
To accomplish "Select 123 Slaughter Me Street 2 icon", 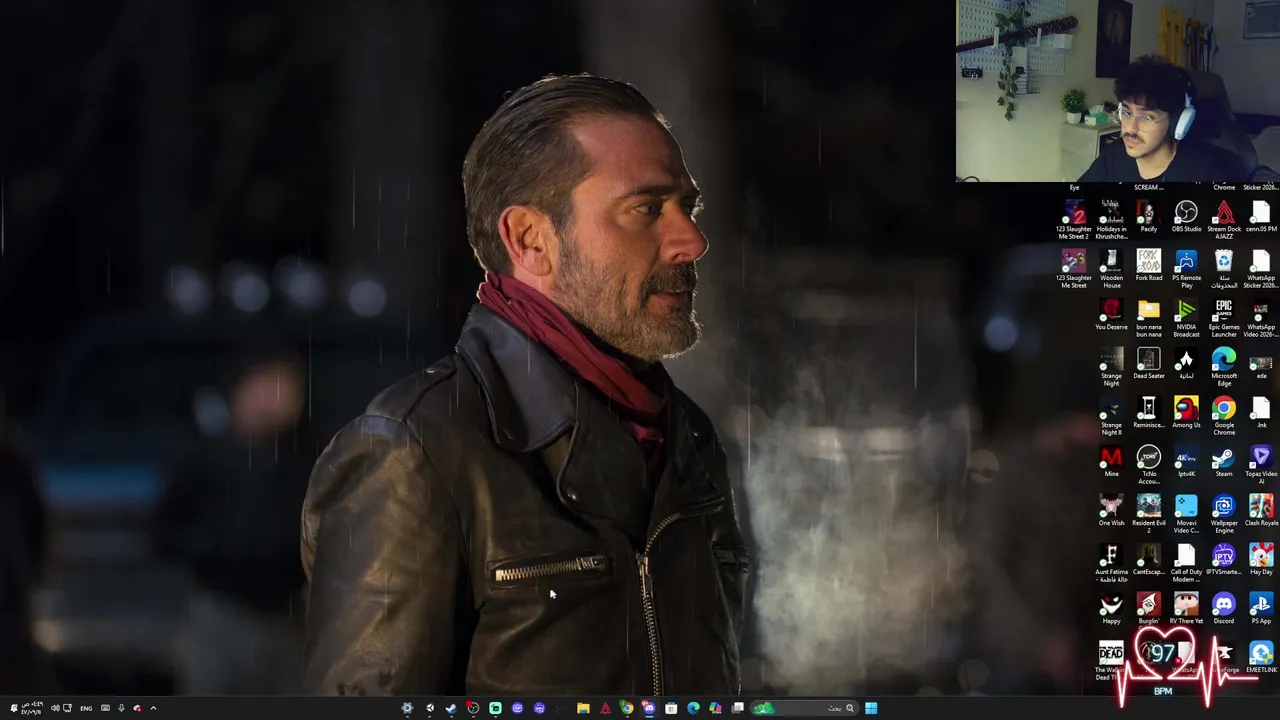I will click(x=1073, y=220).
